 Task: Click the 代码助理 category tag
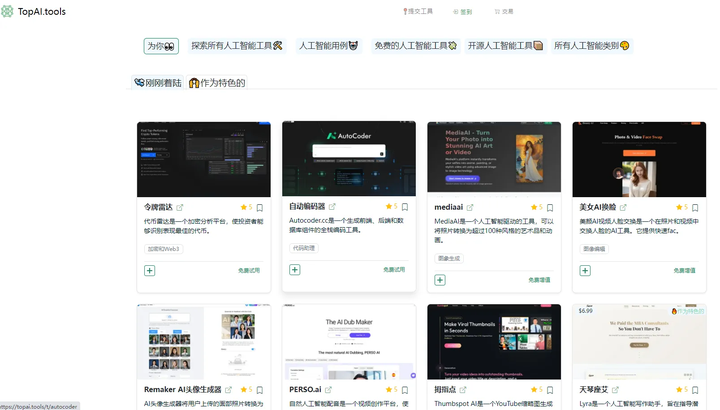[304, 248]
